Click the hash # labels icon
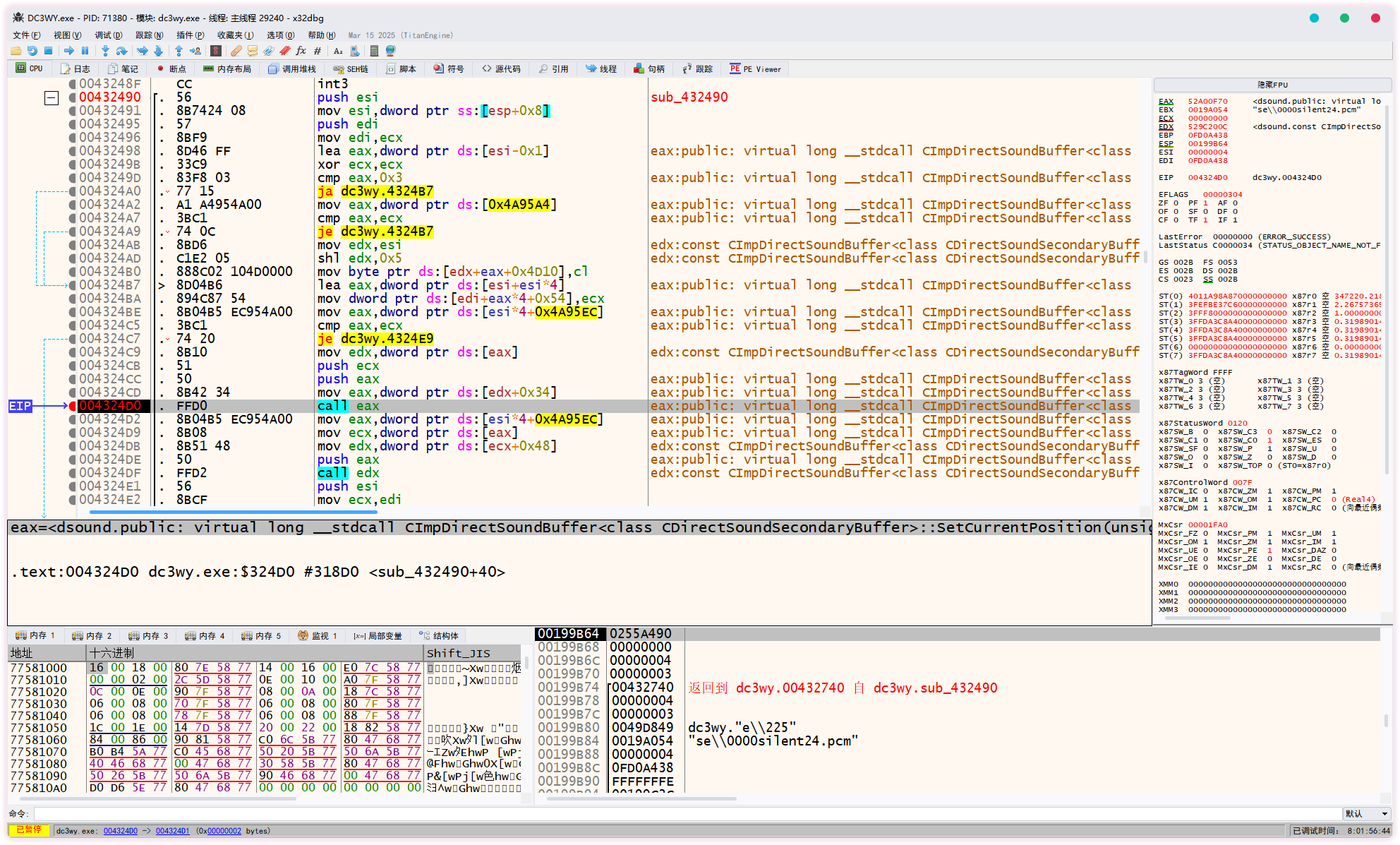 (x=318, y=51)
